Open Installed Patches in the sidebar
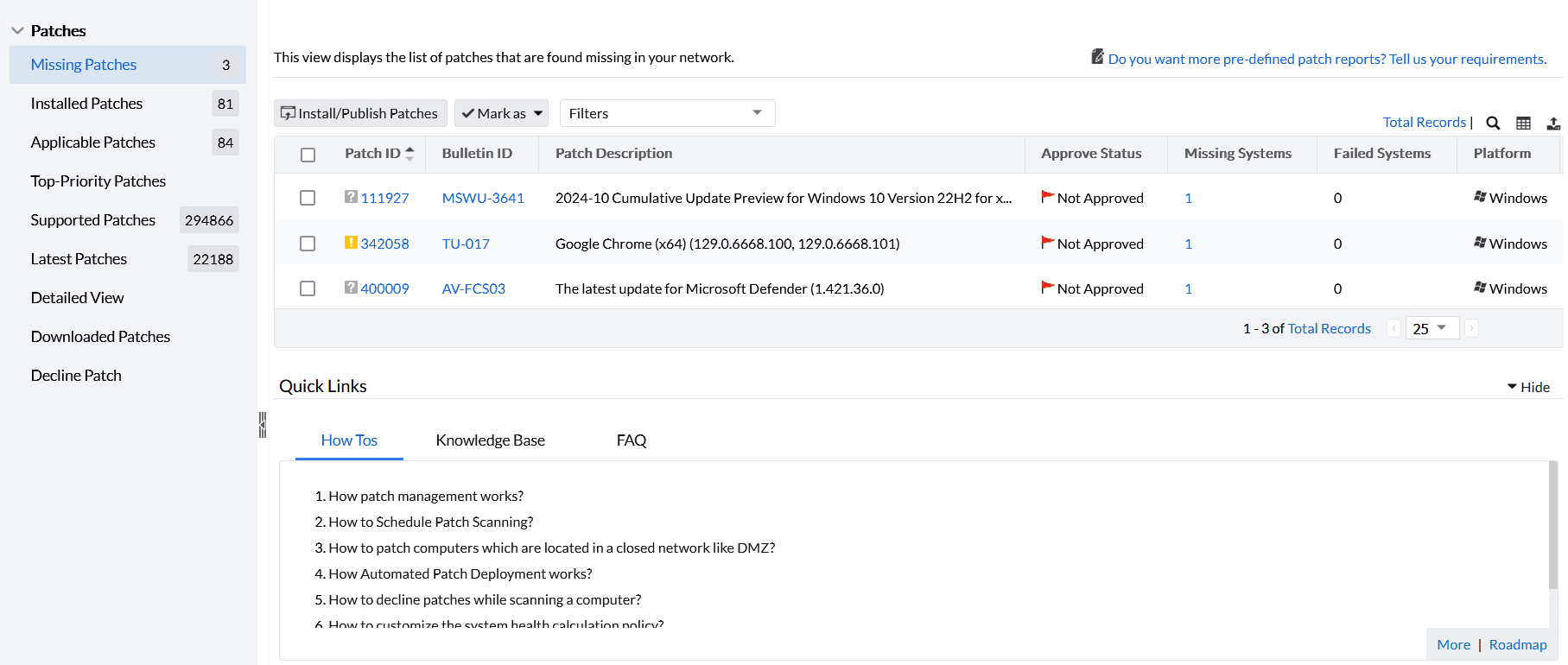The height and width of the screenshot is (665, 1568). [86, 104]
